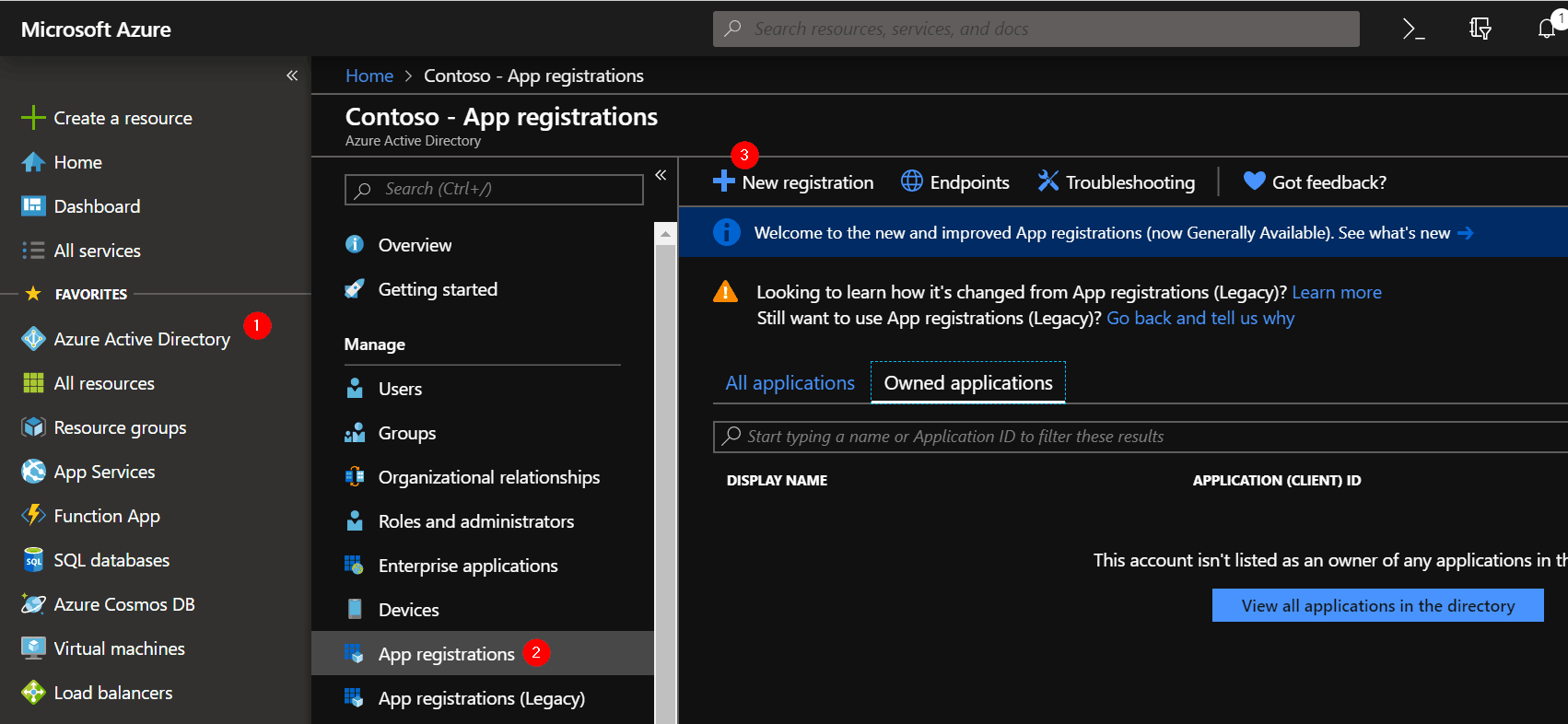
Task: Click the Microsoft Azure logo text
Action: (96, 29)
